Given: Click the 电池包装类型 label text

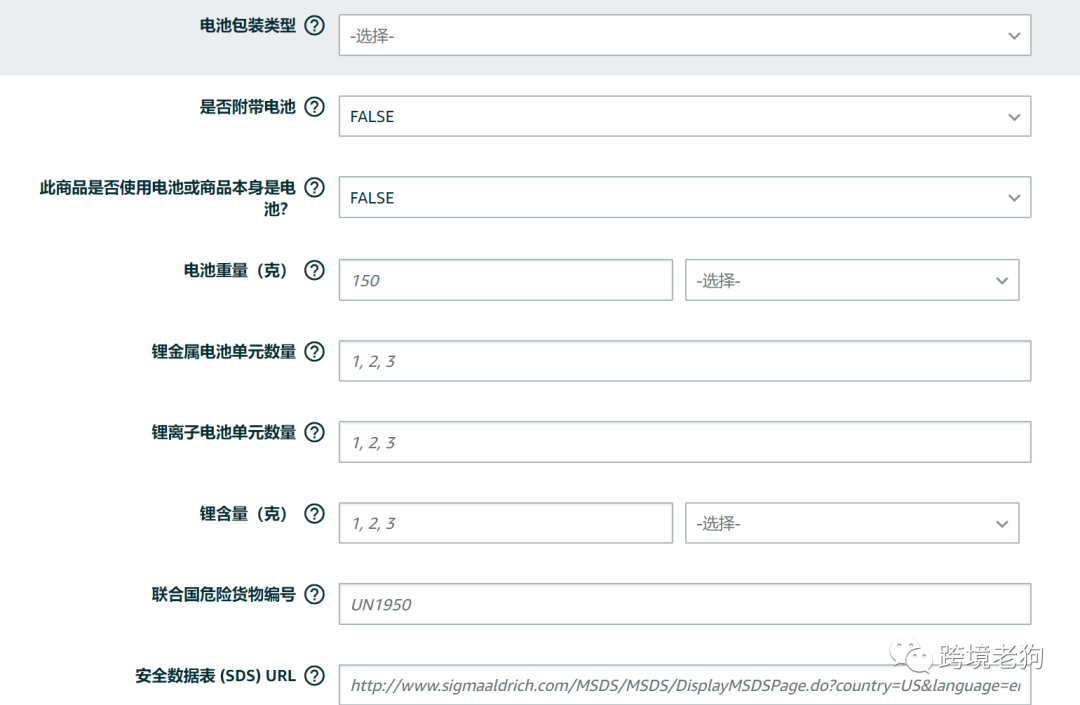Looking at the screenshot, I should coord(247,25).
